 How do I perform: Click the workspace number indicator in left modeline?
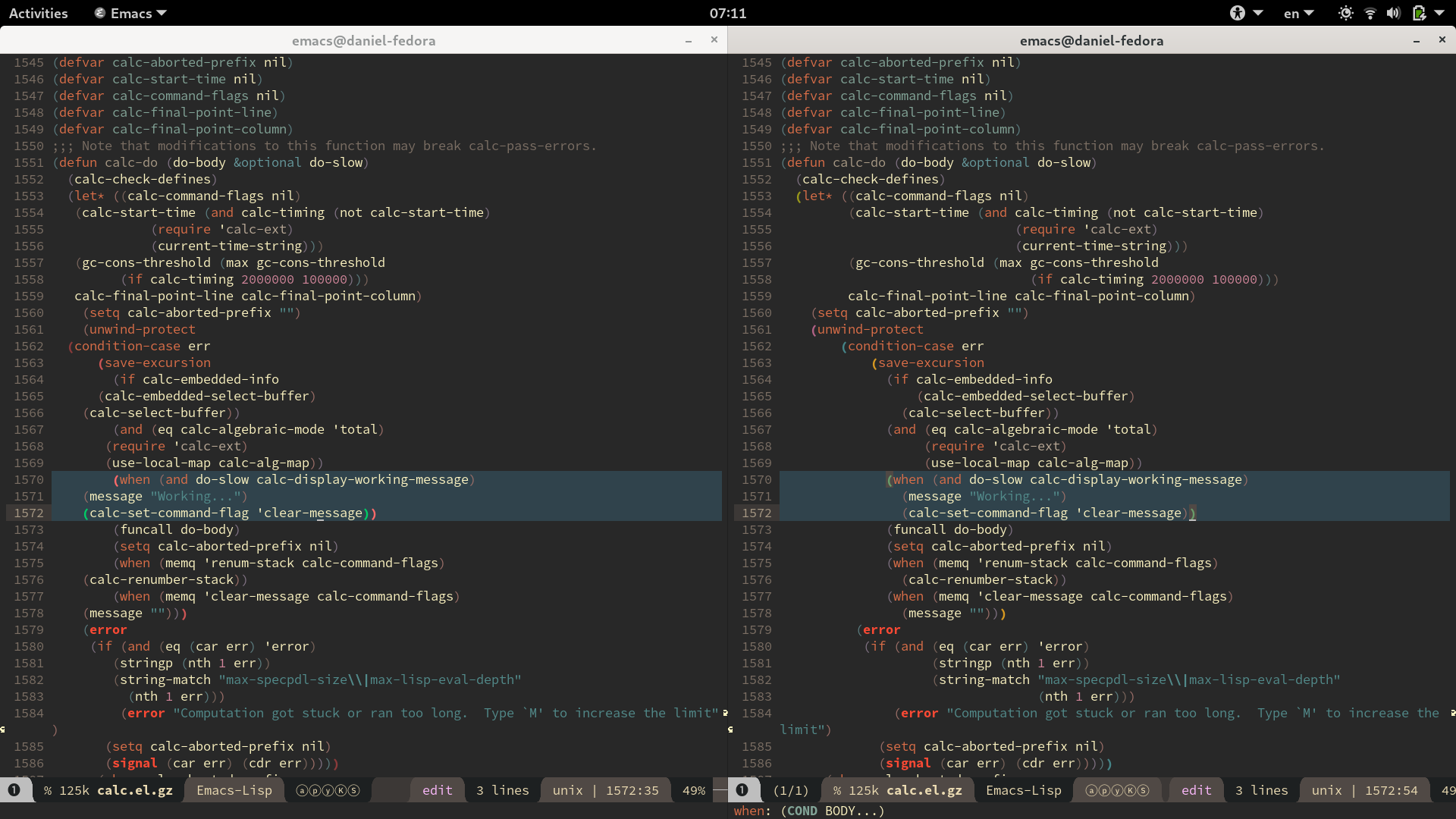(14, 790)
